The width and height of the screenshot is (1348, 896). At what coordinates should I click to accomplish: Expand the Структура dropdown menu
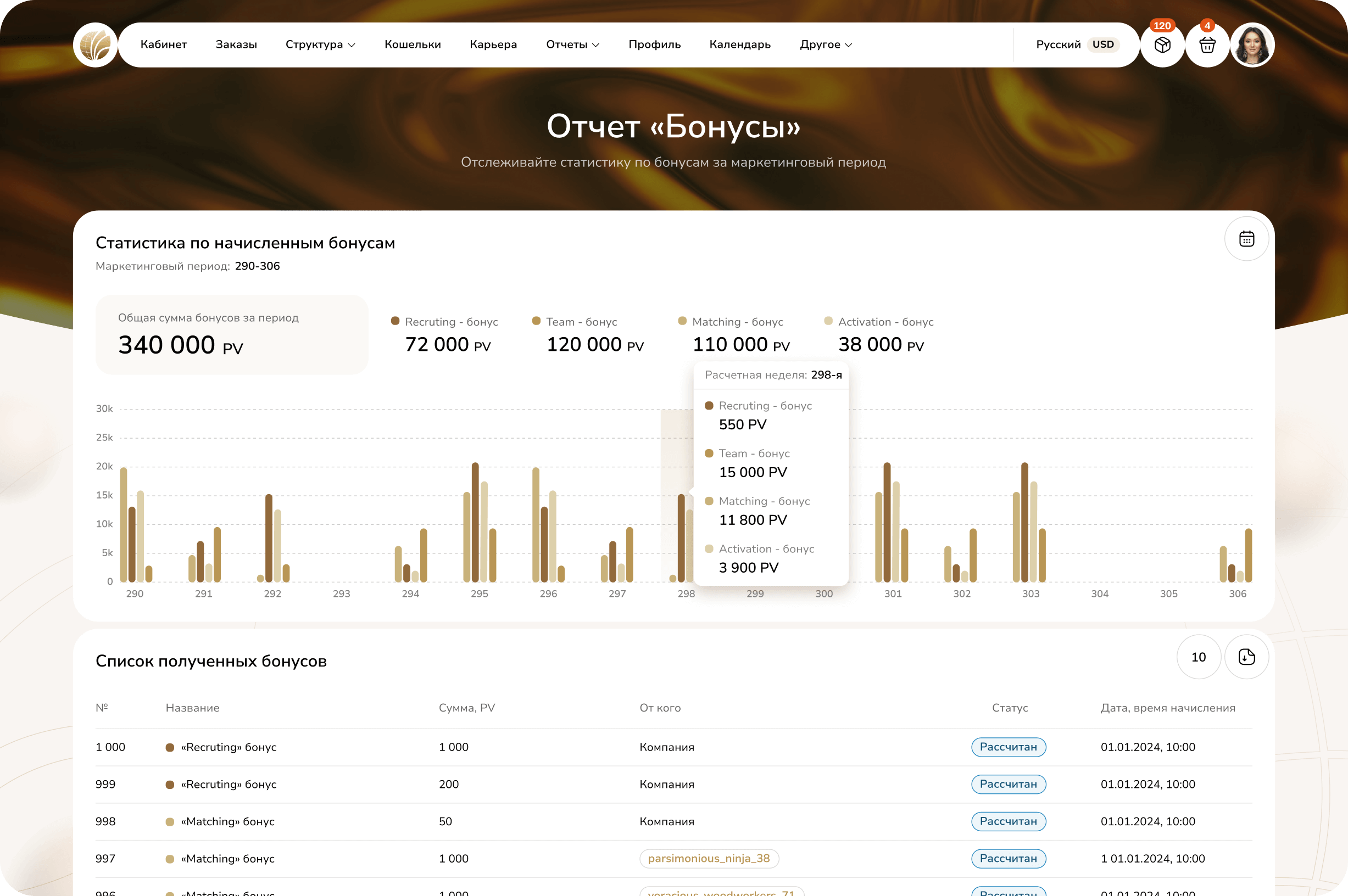click(x=320, y=44)
